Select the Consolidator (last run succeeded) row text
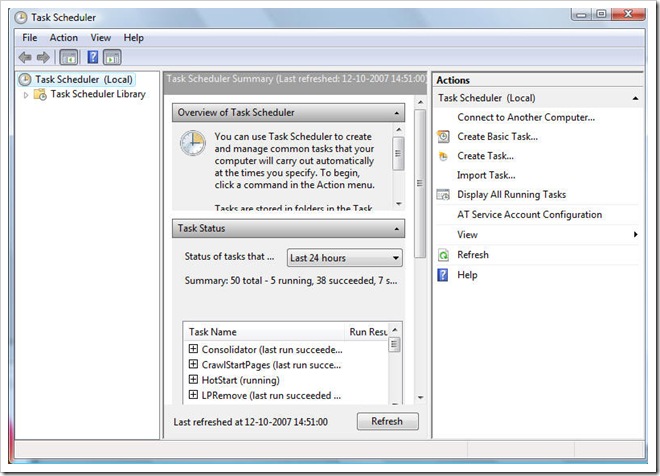 pyautogui.click(x=272, y=350)
